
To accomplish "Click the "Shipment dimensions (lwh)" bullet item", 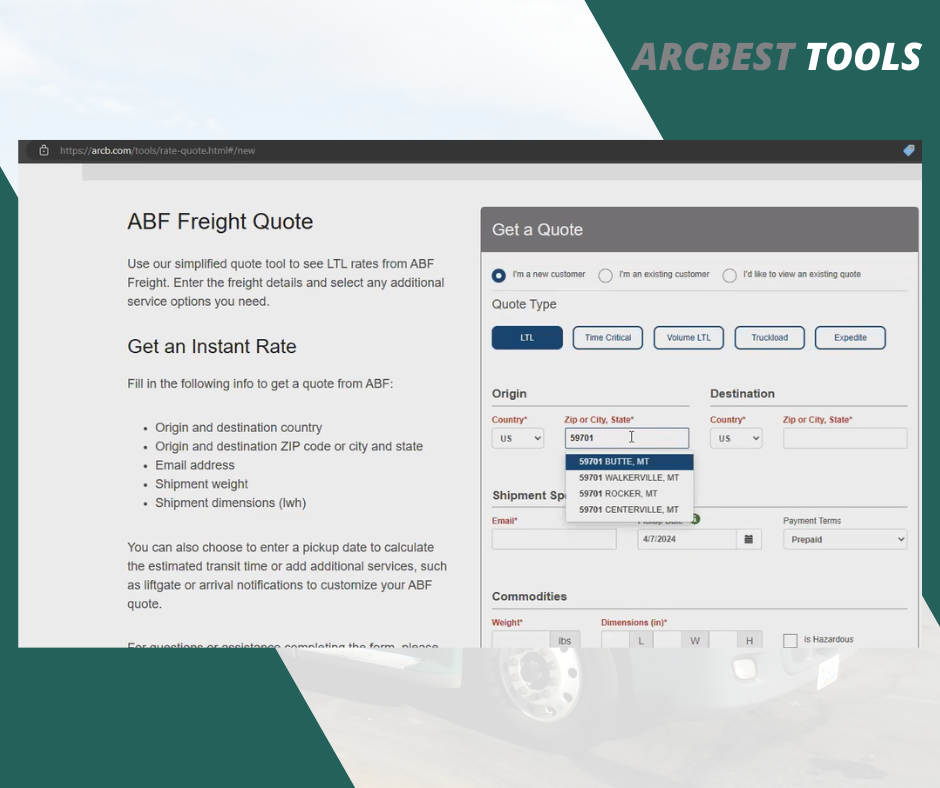I will point(231,503).
